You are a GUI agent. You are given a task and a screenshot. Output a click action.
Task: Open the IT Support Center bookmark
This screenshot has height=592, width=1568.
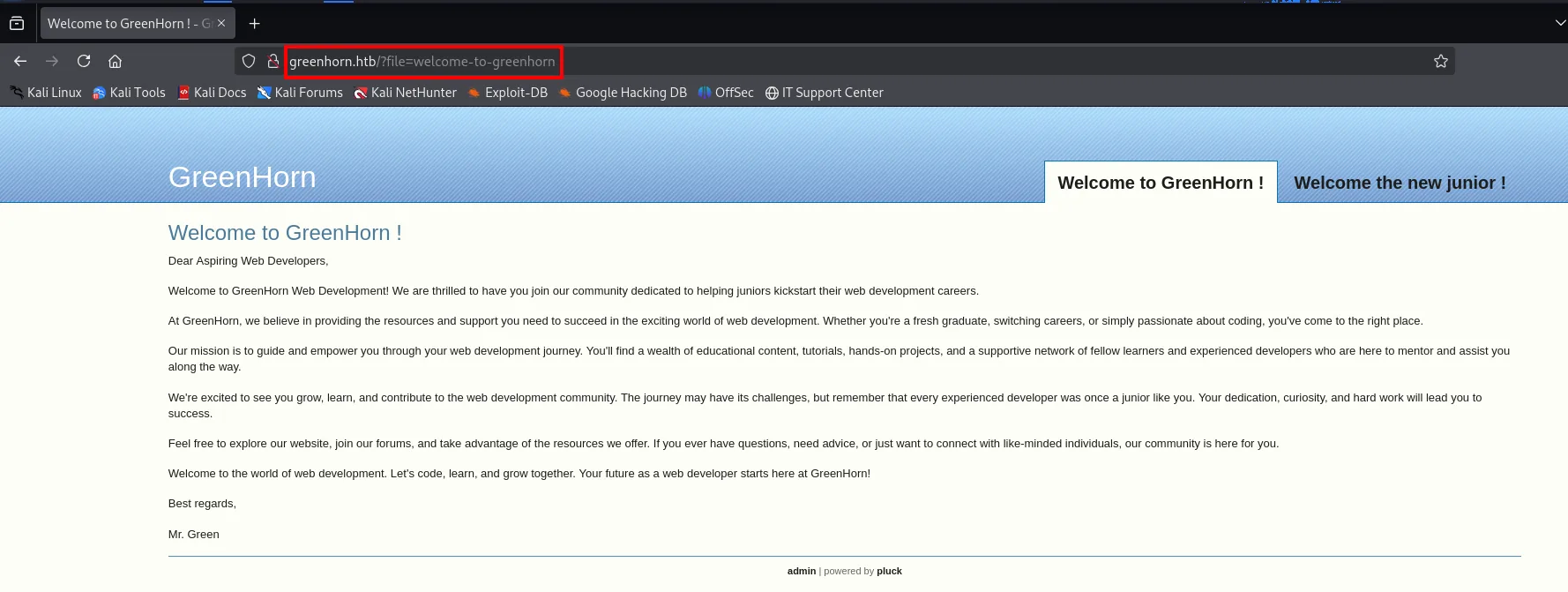pyautogui.click(x=825, y=93)
